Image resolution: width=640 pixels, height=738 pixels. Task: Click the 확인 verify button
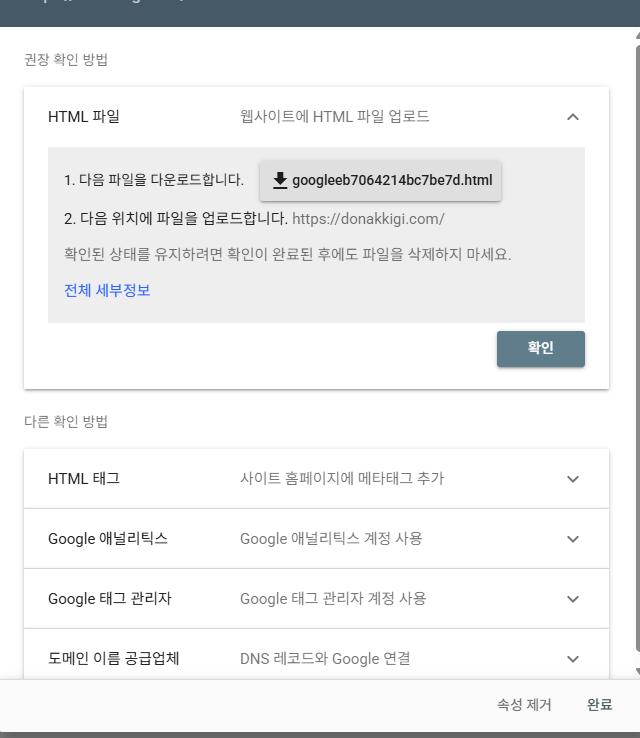pyautogui.click(x=541, y=349)
